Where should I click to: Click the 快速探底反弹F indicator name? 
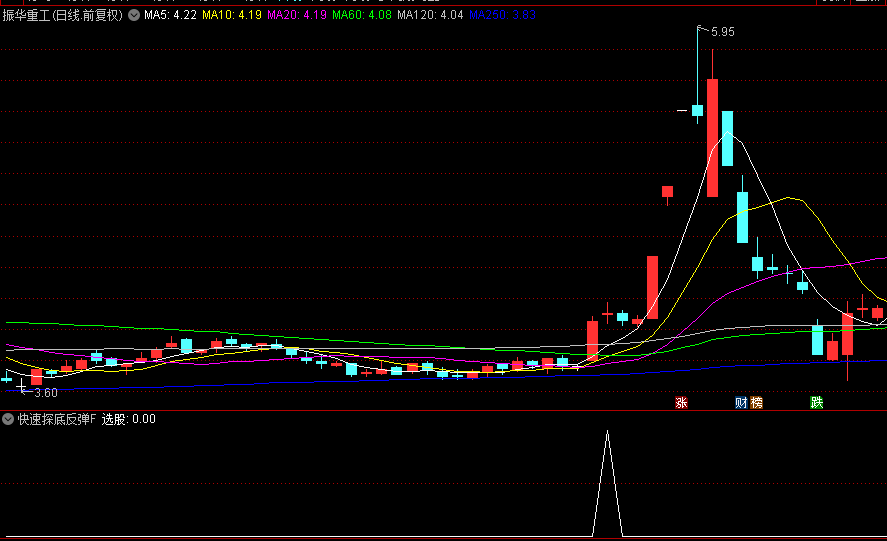pyautogui.click(x=57, y=419)
